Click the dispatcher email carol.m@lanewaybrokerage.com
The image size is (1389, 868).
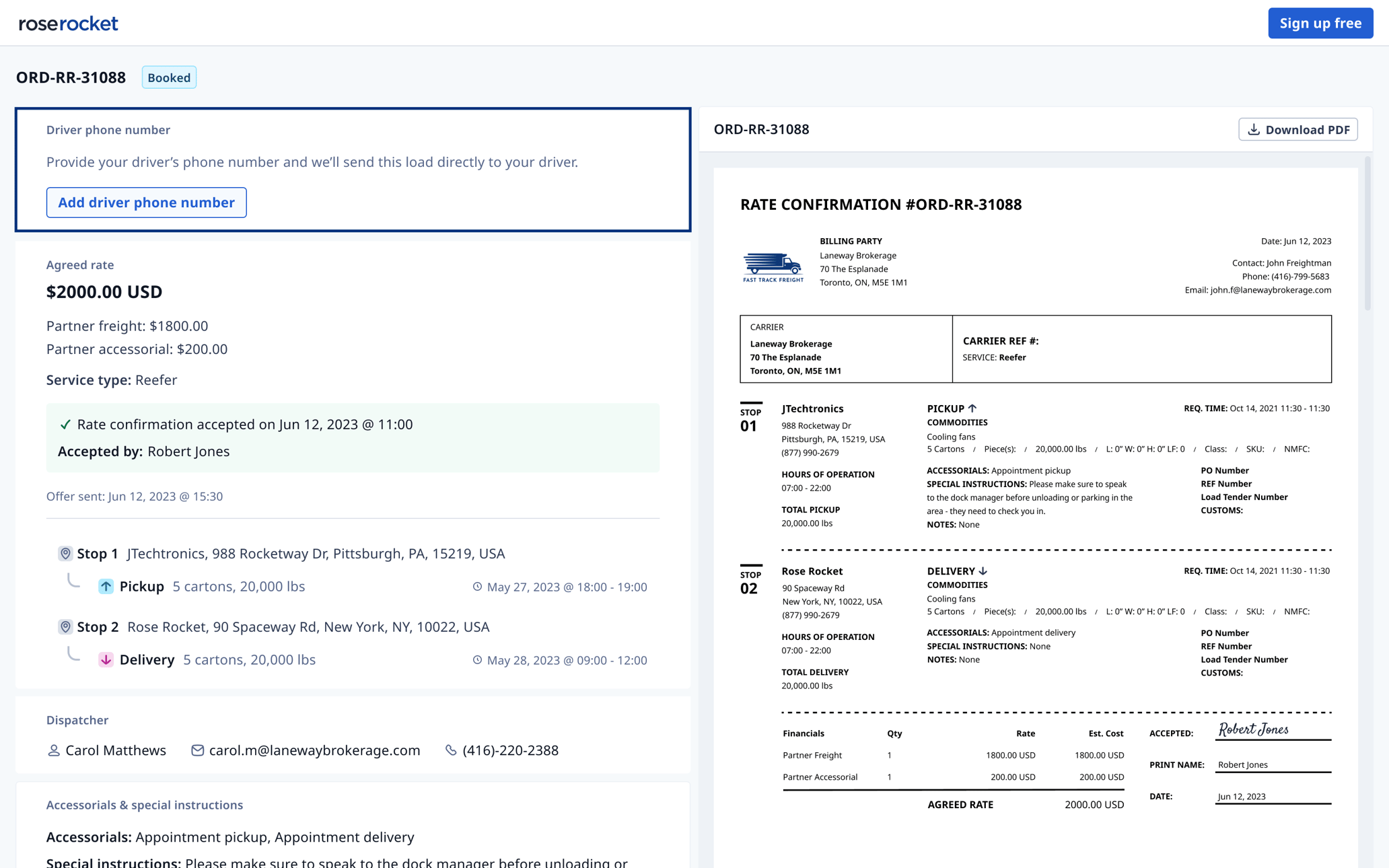click(x=314, y=750)
